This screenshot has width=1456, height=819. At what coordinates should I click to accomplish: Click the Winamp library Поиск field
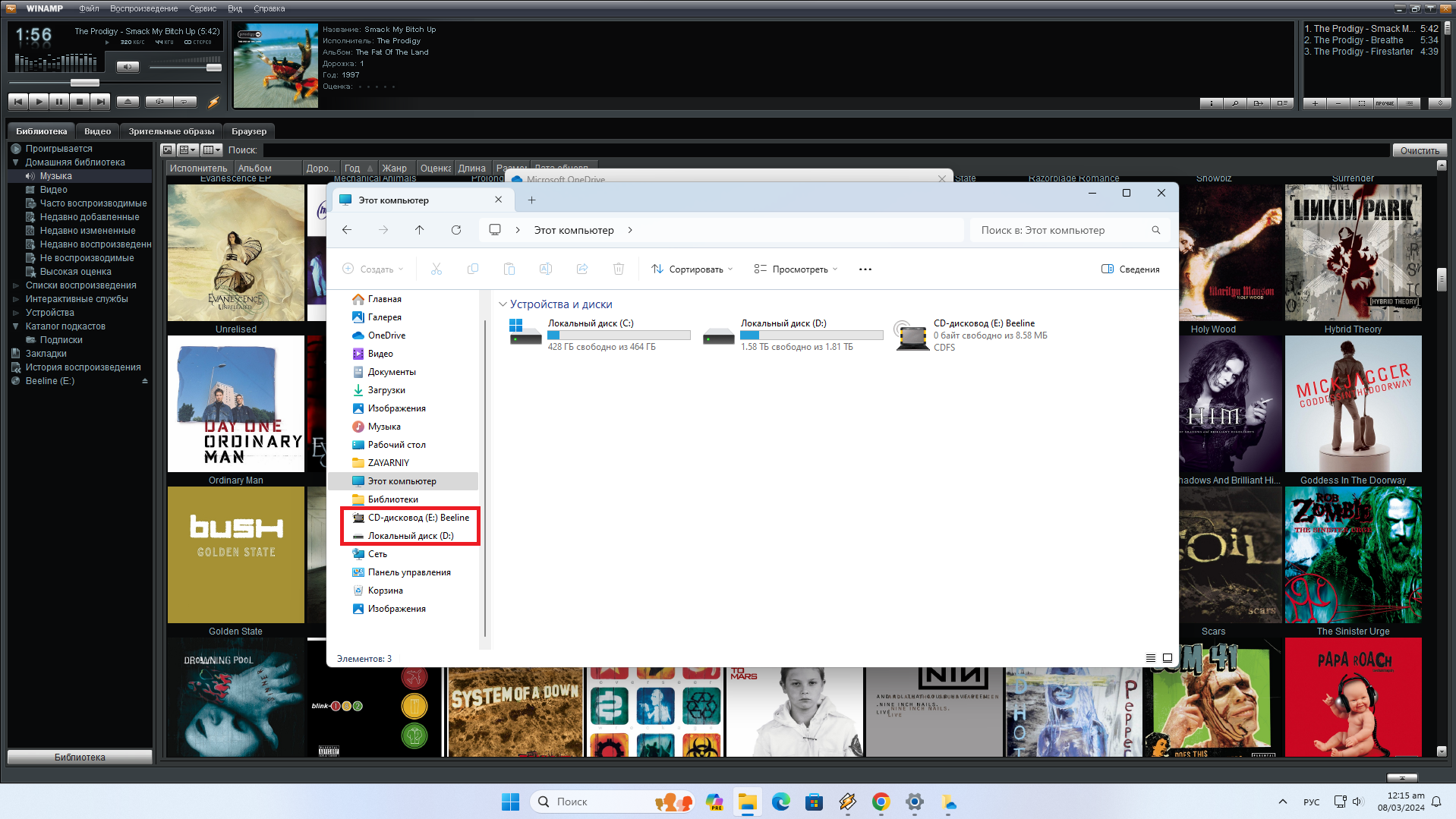pos(826,150)
